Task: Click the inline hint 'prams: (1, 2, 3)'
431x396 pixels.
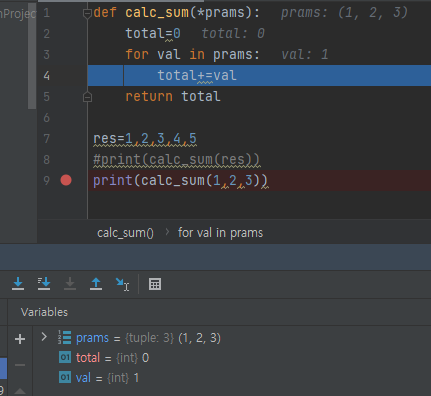Action: coord(344,13)
